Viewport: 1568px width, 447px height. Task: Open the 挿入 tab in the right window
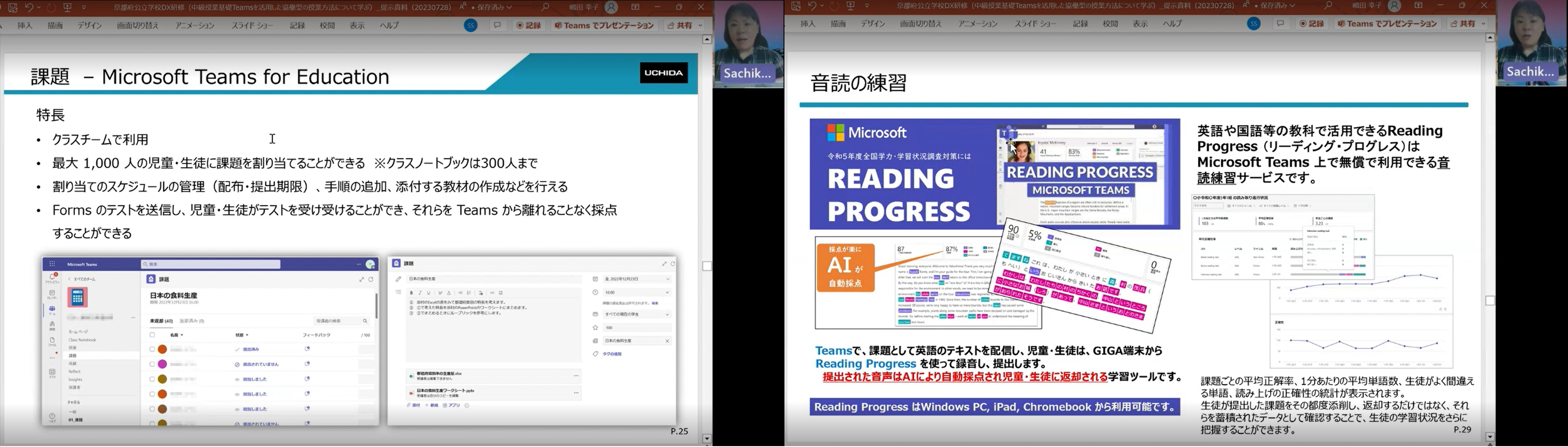point(809,24)
